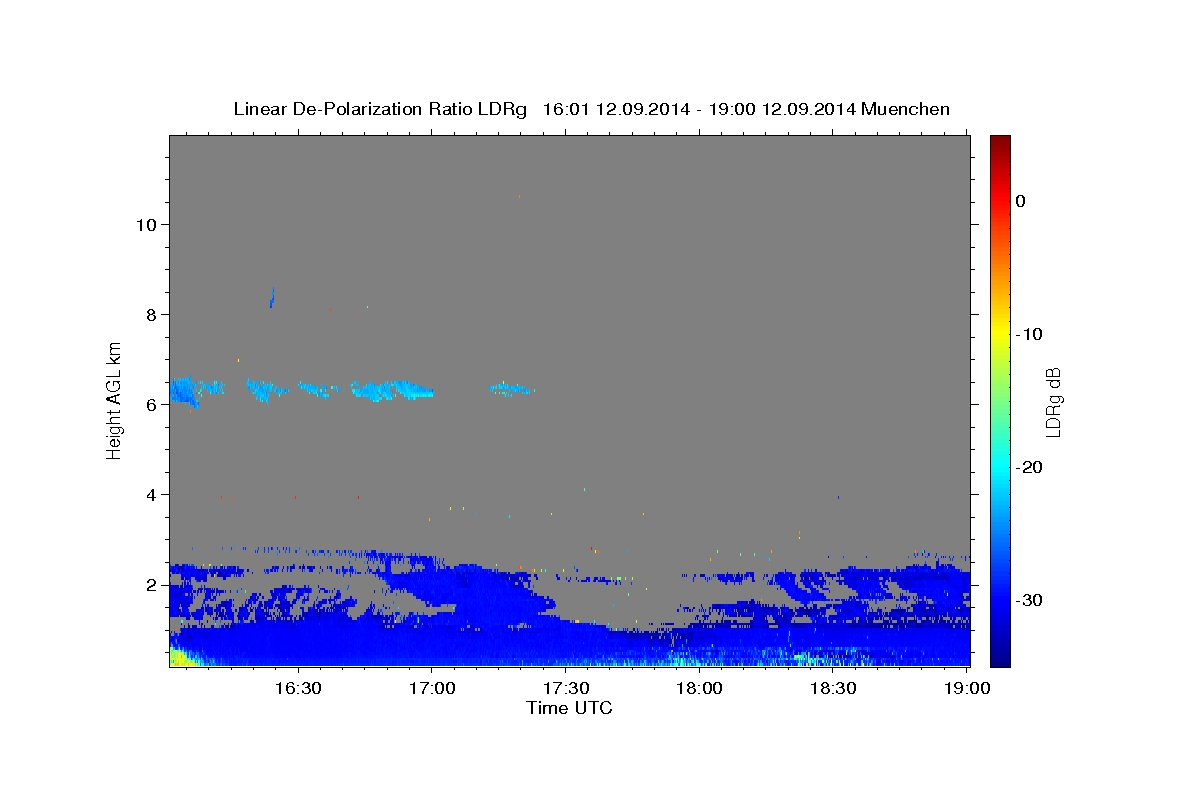The image size is (1200, 800).
Task: Click the small blue streak above 8 km
Action: [x=271, y=298]
